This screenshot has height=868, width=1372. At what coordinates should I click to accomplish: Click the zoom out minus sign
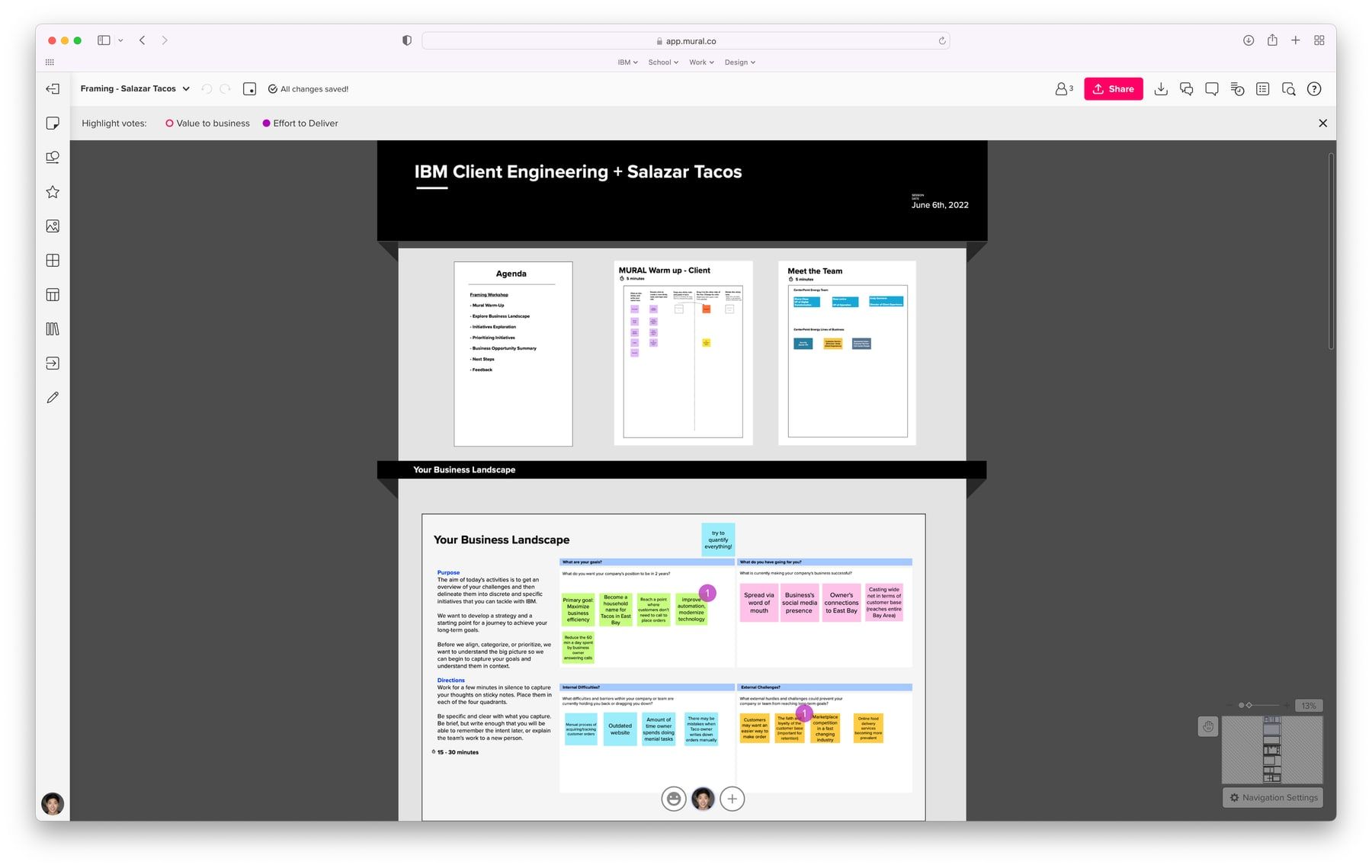(x=1229, y=706)
